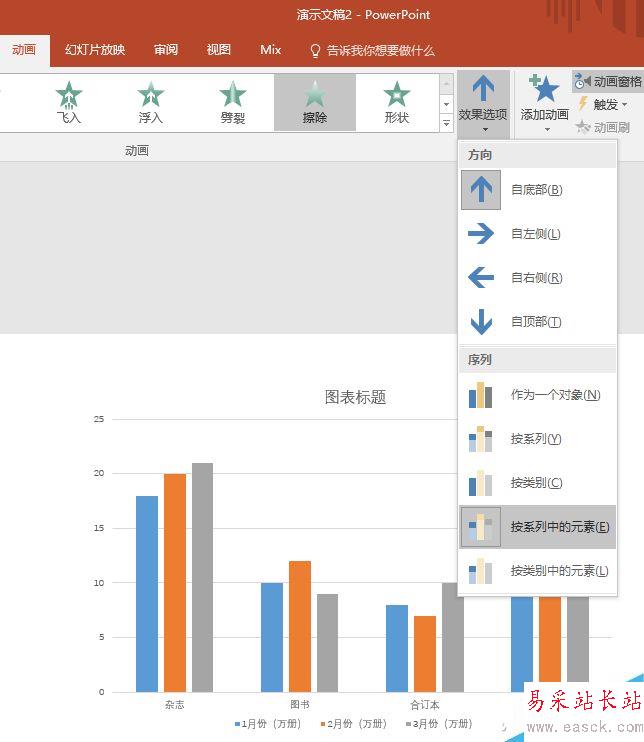Select sequence 按类别(C)

point(538,483)
